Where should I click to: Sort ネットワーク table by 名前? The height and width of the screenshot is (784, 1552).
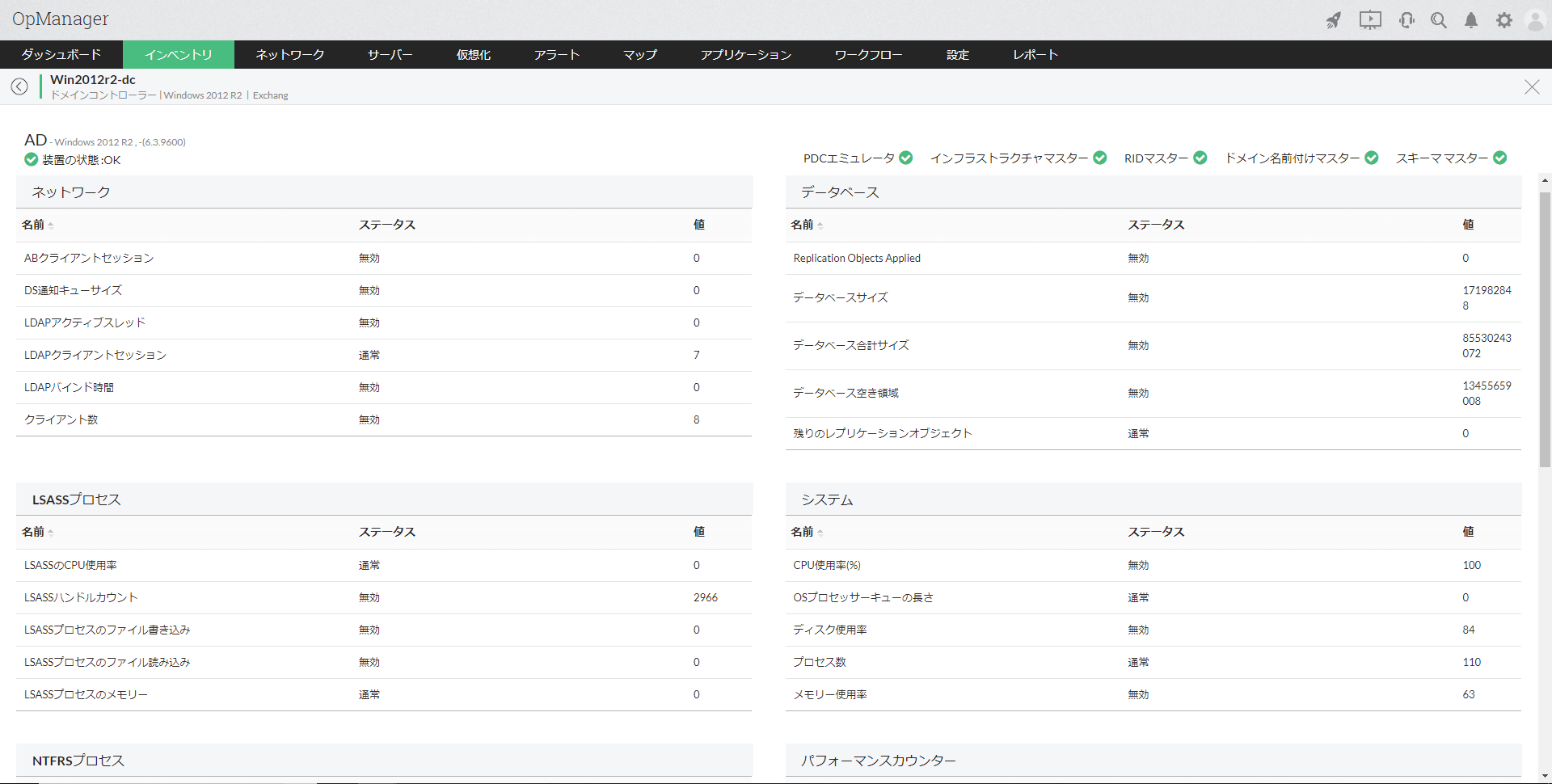[37, 225]
